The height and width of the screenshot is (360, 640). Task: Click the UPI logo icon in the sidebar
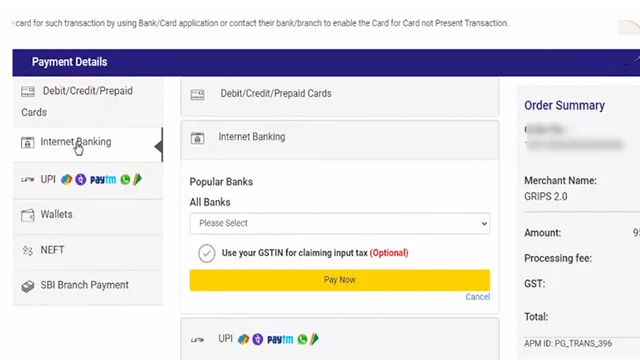(28, 179)
